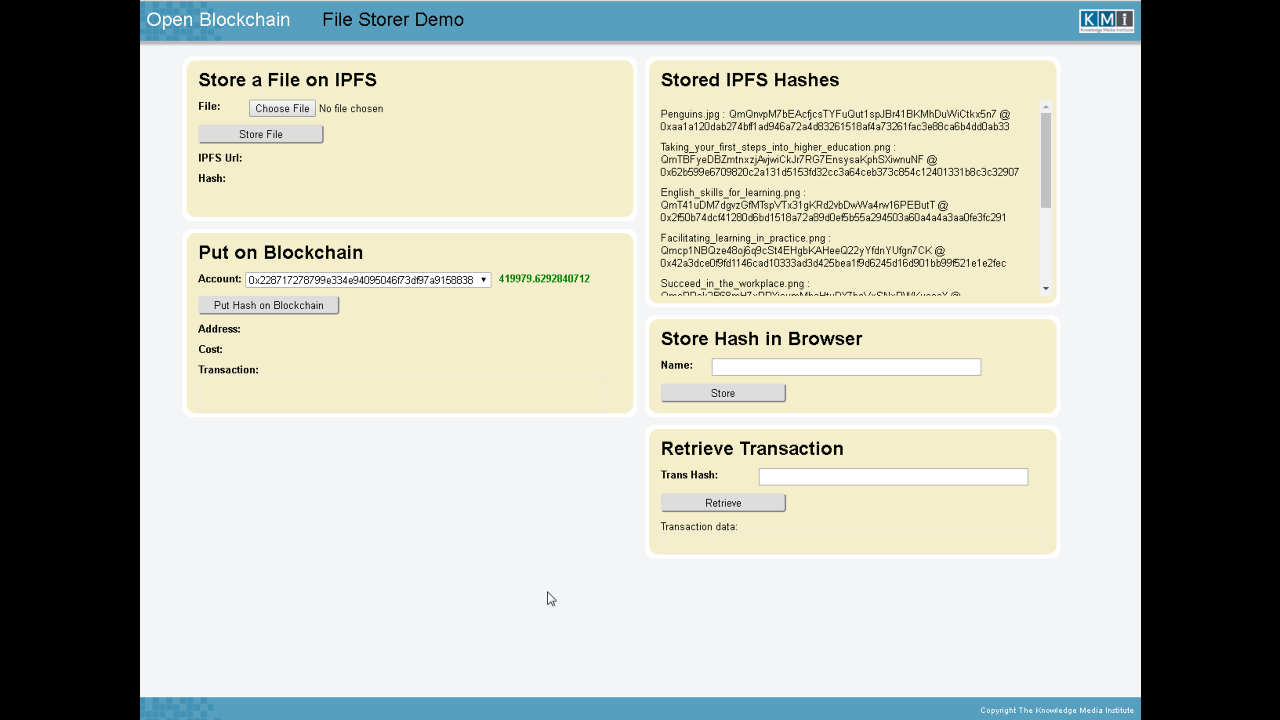
Task: Click the Name input field
Action: (845, 367)
